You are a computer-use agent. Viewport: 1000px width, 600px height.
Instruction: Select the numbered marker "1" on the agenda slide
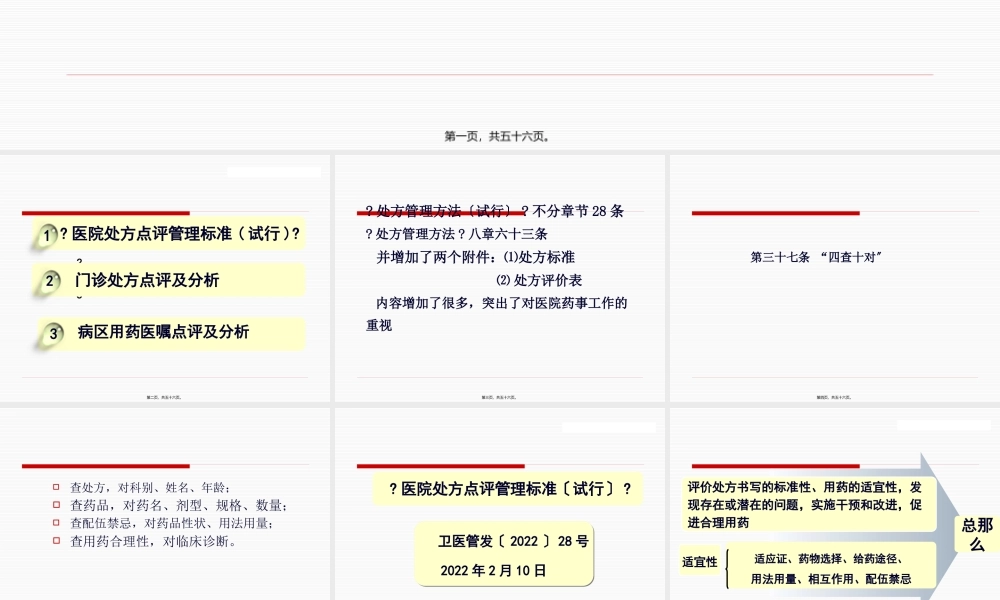pos(45,234)
